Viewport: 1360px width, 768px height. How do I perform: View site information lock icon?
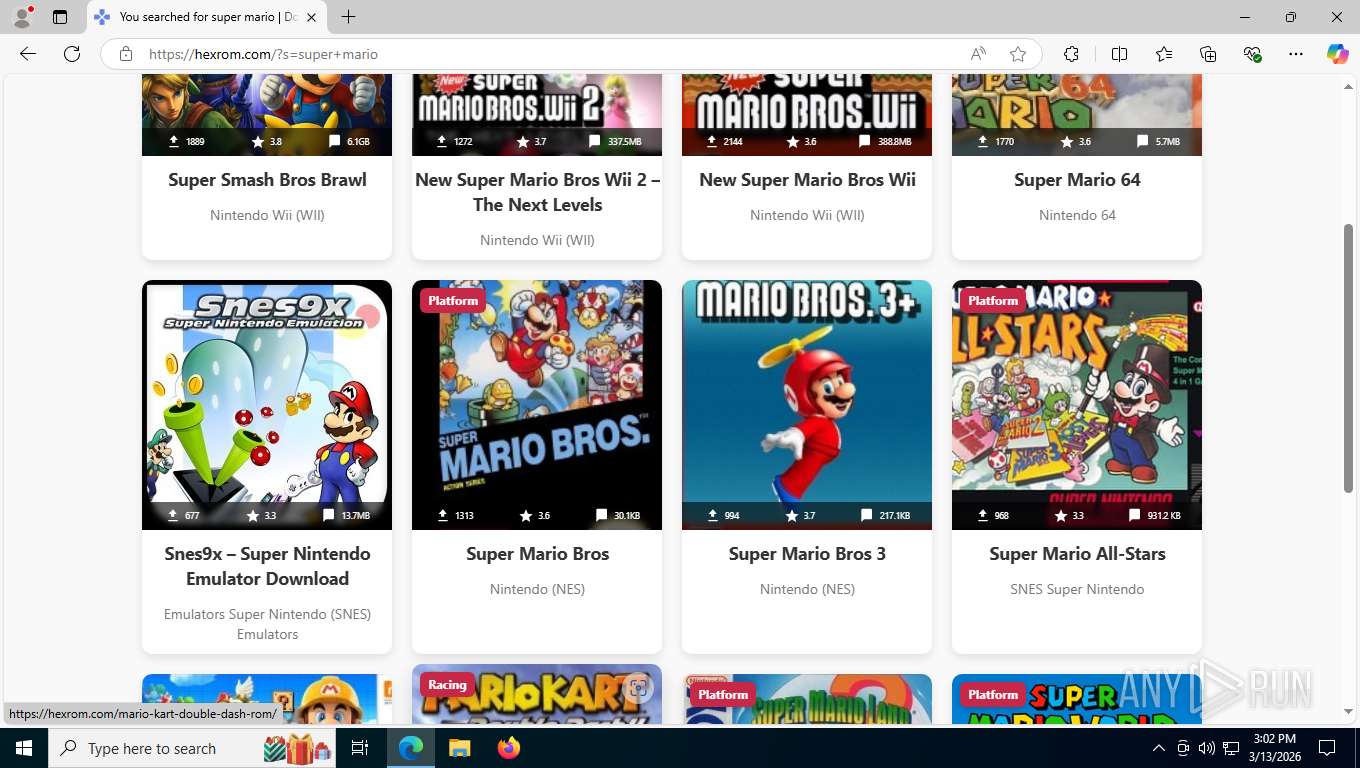coord(126,54)
